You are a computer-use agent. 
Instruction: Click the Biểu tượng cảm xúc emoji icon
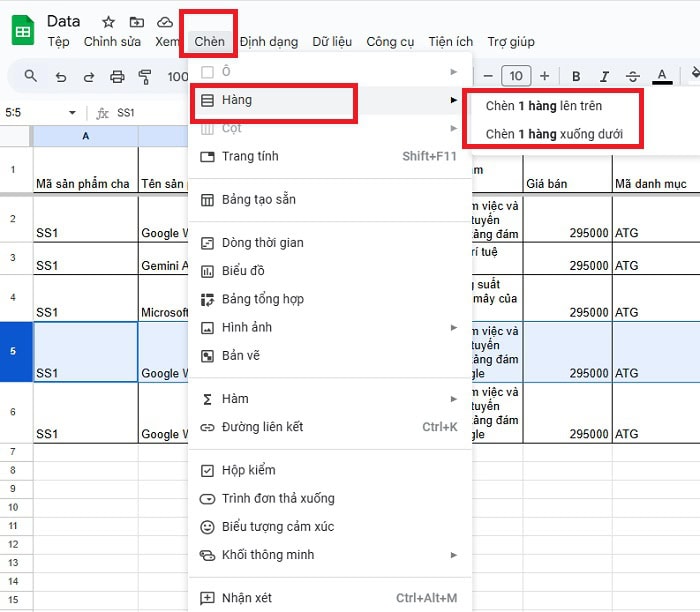tap(207, 527)
